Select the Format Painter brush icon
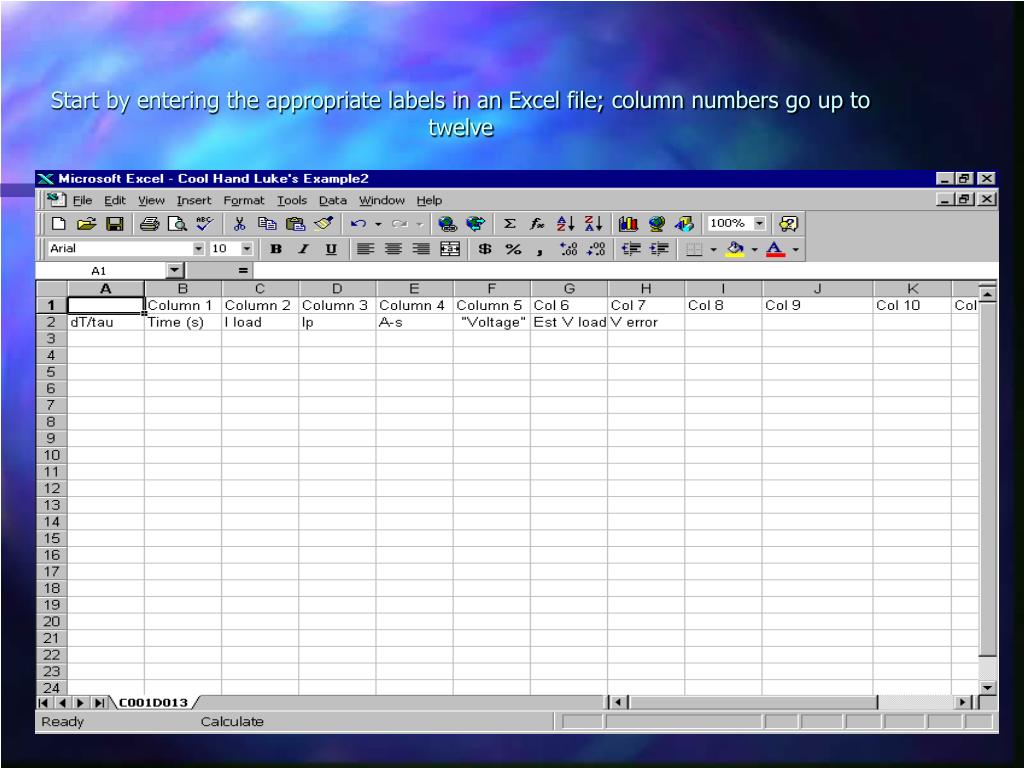 (323, 224)
